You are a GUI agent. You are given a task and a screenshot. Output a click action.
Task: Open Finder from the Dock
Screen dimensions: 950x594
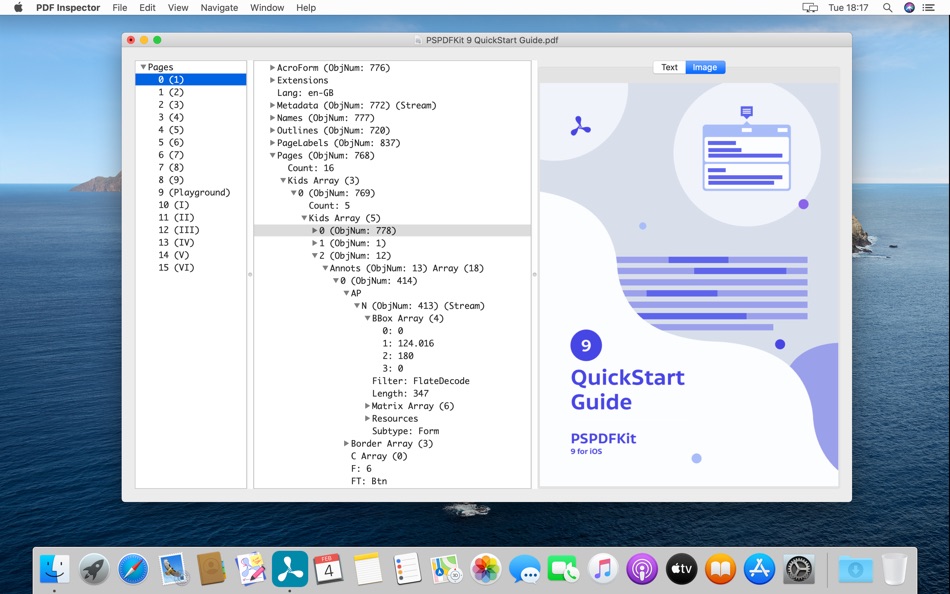(55, 569)
